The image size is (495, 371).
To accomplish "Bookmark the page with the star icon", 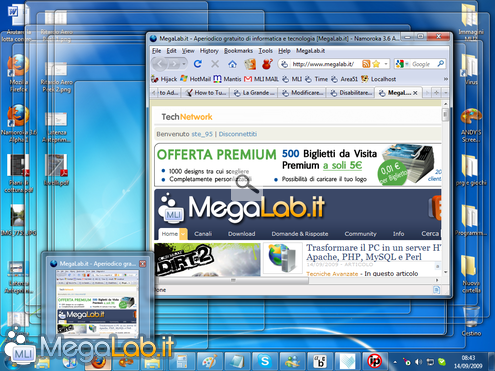I will click(376, 64).
